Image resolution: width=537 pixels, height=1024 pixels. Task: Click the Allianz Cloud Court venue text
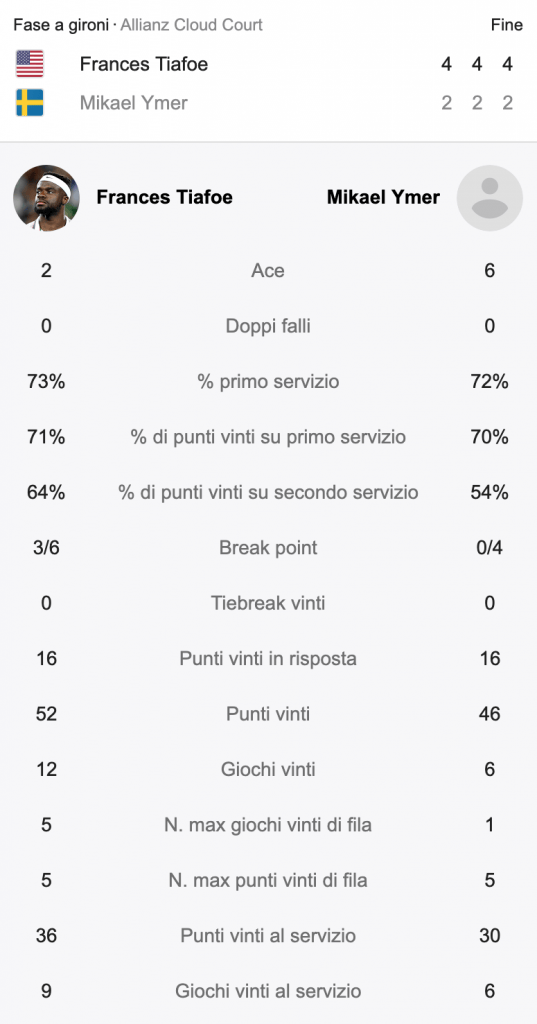(191, 25)
